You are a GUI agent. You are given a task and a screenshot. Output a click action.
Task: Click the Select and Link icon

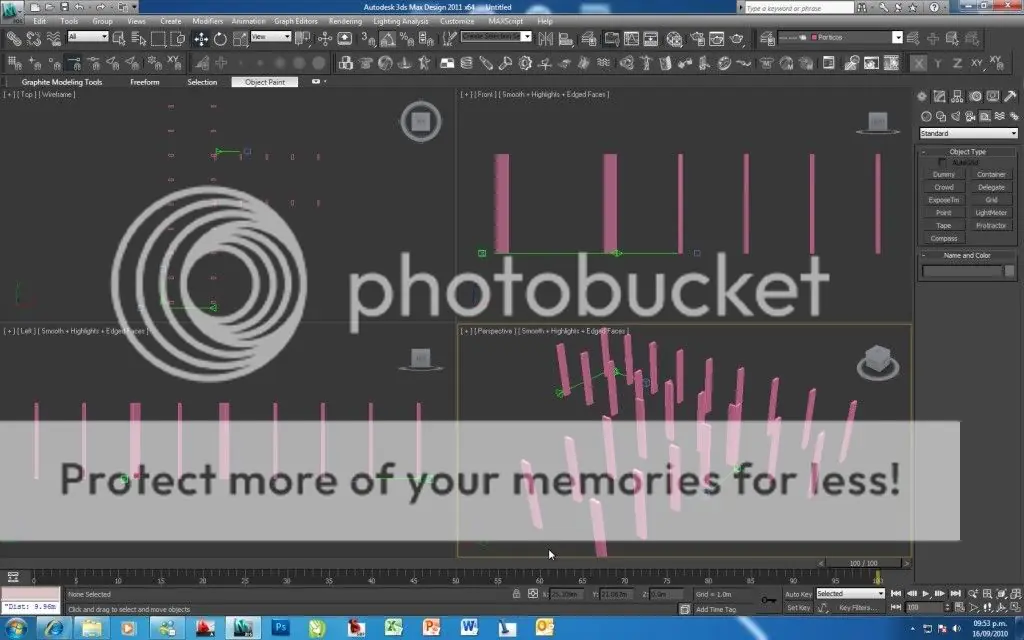(x=14, y=39)
